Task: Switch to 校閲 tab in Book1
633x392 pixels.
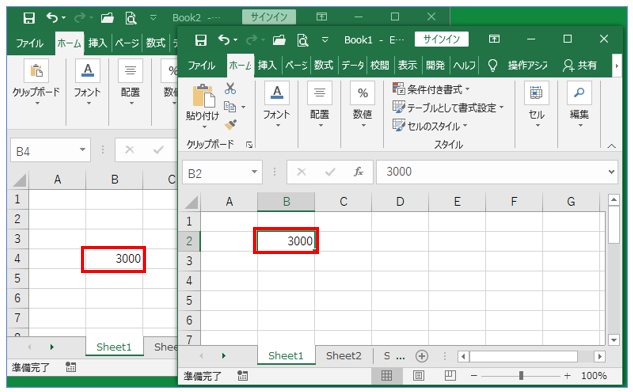Action: tap(380, 65)
